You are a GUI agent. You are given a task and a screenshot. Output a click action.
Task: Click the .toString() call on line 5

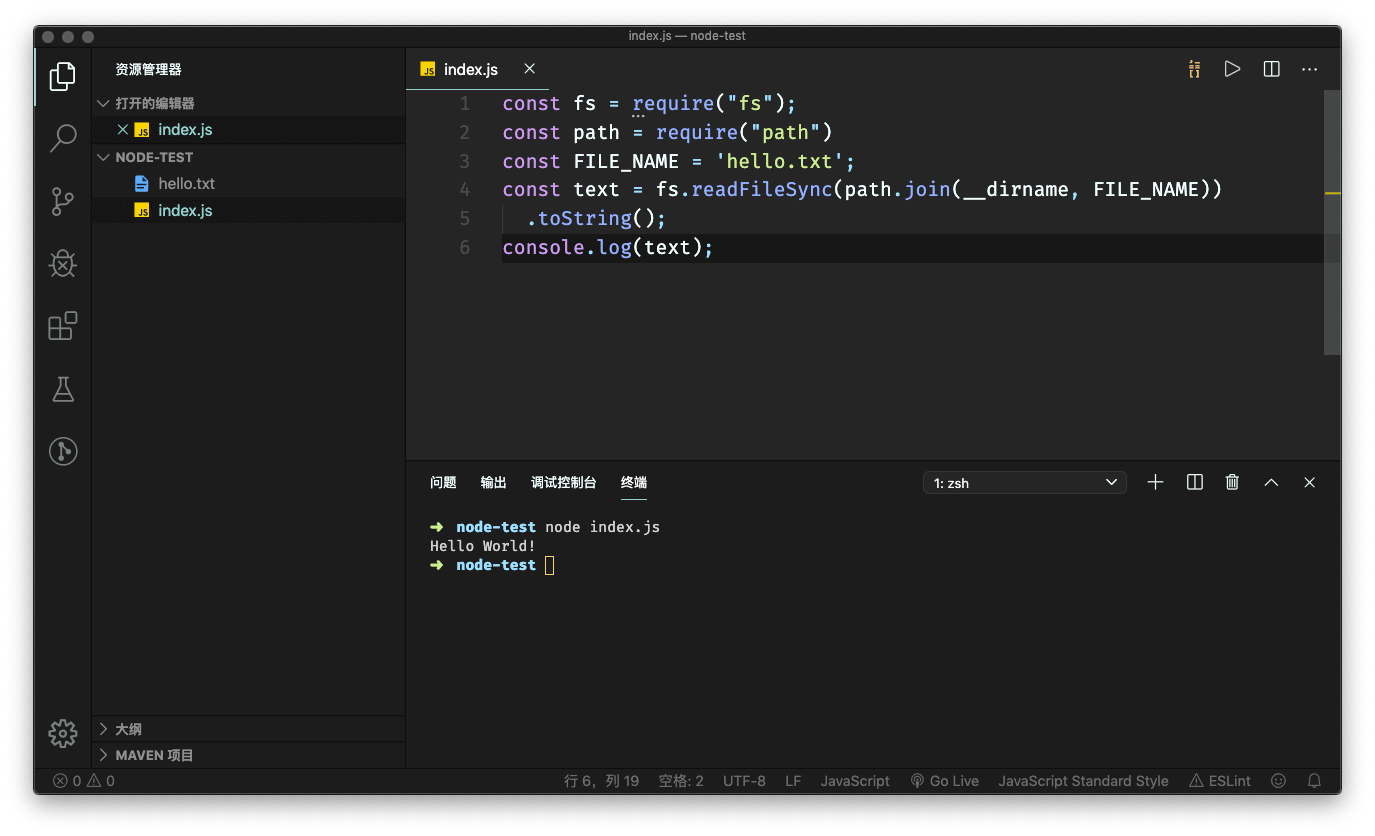[x=596, y=219]
